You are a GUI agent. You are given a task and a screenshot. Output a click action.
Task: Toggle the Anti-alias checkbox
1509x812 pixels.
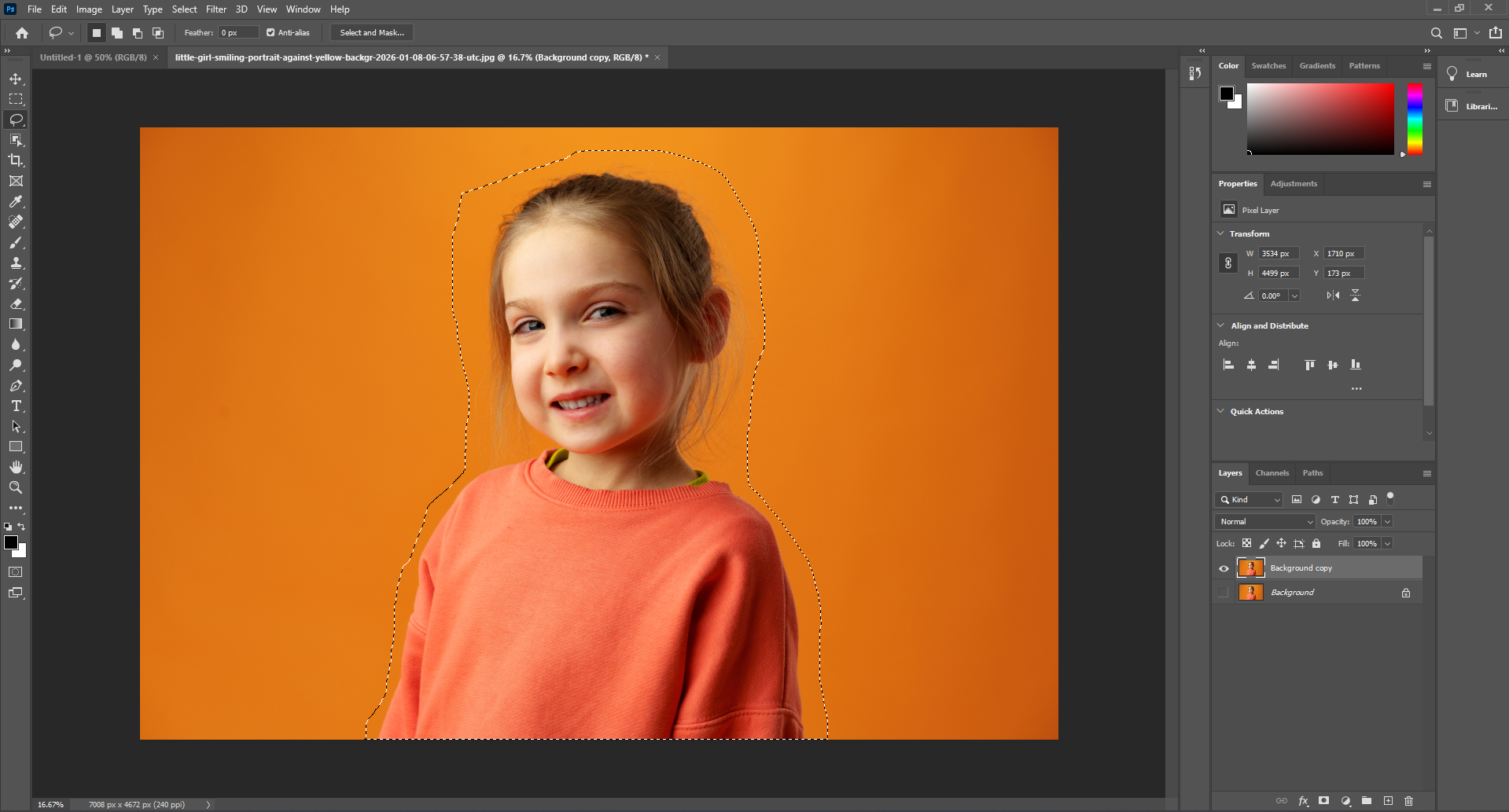[x=270, y=32]
